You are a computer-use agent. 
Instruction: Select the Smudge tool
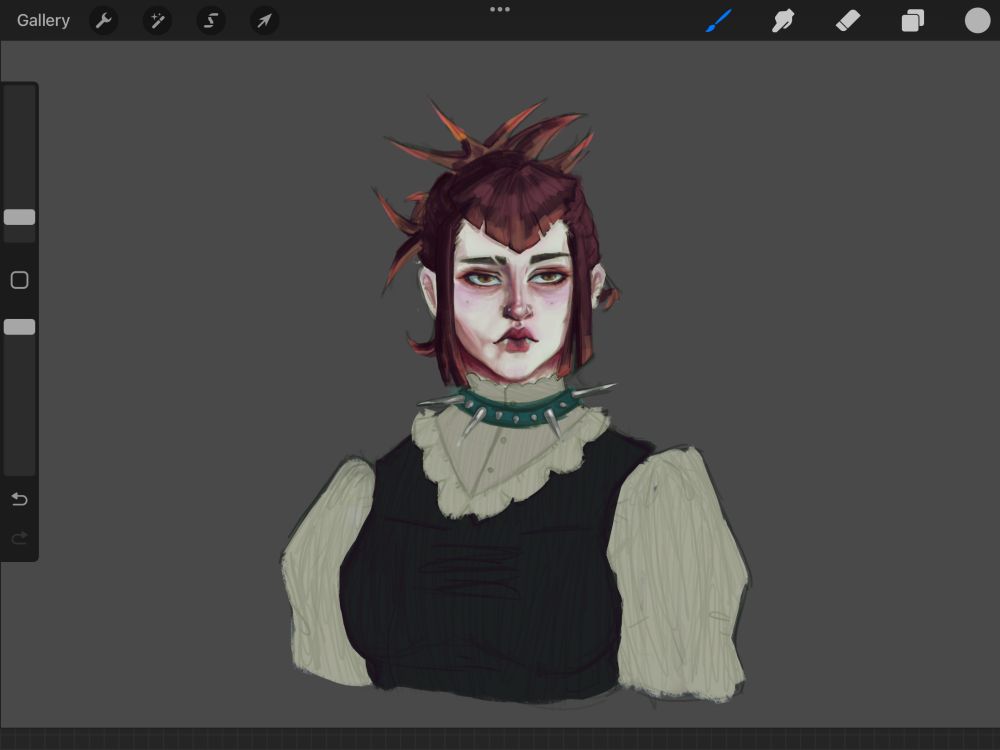783,20
